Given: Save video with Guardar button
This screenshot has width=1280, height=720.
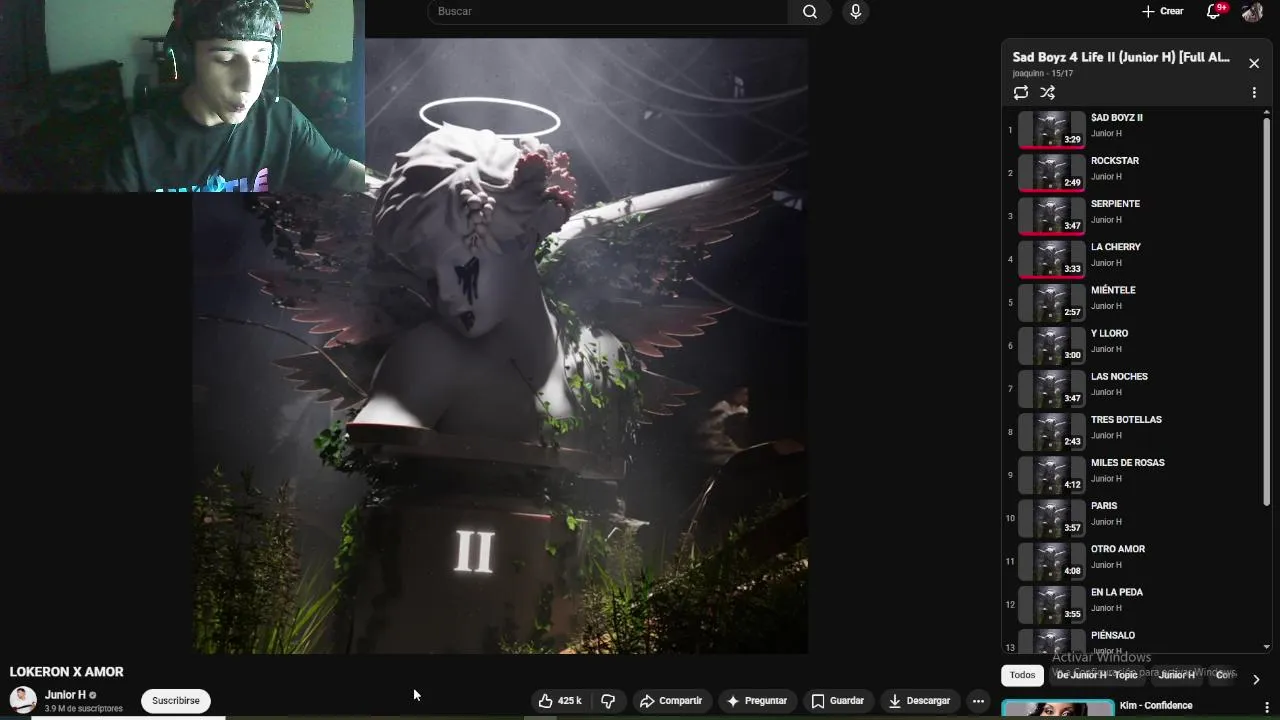Looking at the screenshot, I should click(x=838, y=701).
